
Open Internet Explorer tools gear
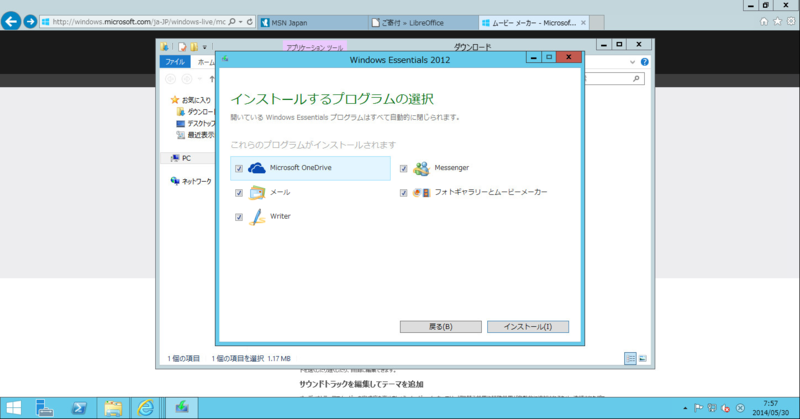coord(791,21)
